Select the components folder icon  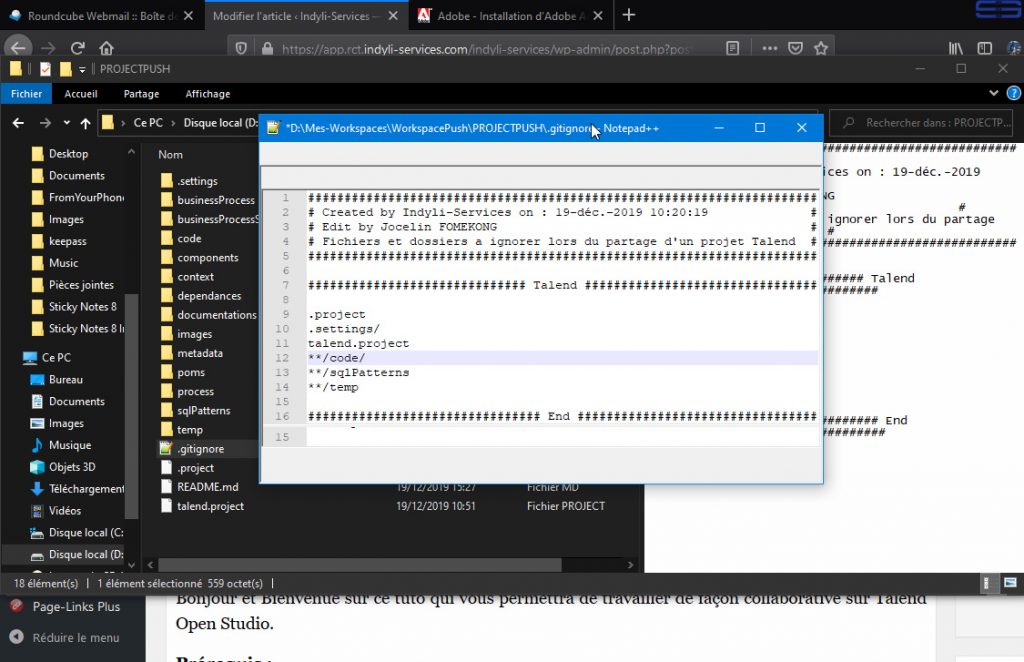[167, 257]
